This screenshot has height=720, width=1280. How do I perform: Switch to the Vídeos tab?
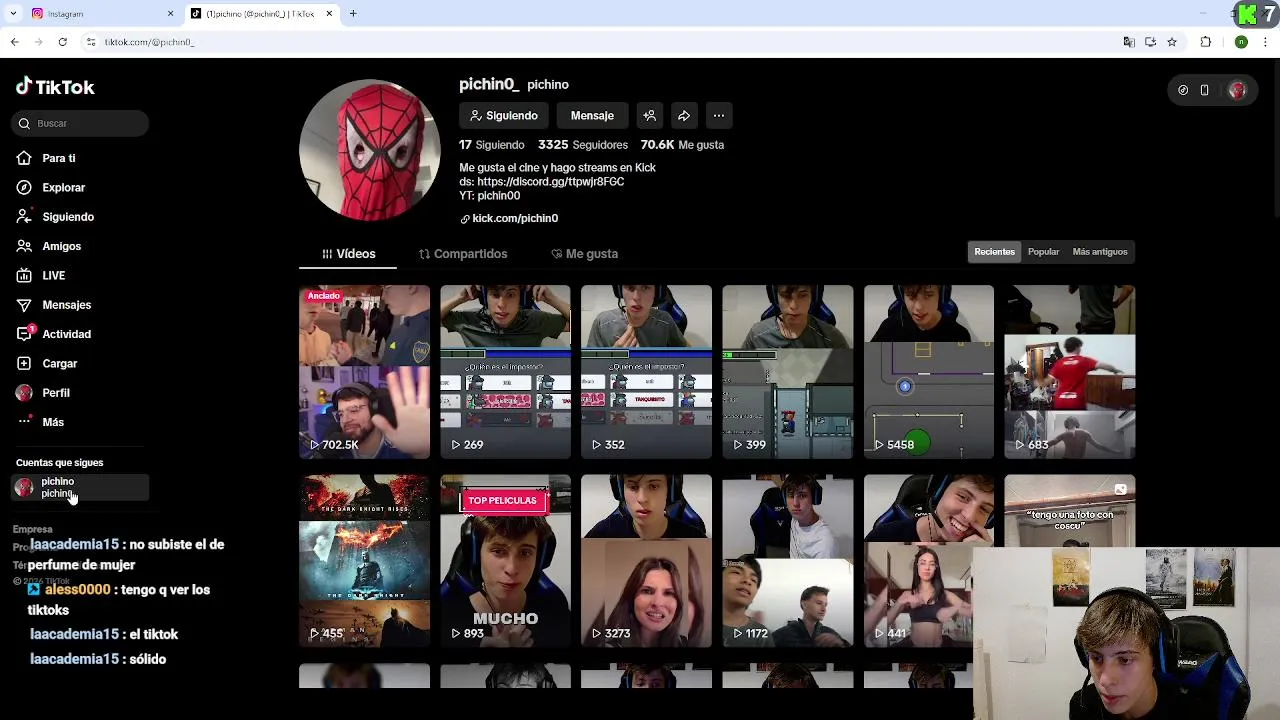(348, 254)
